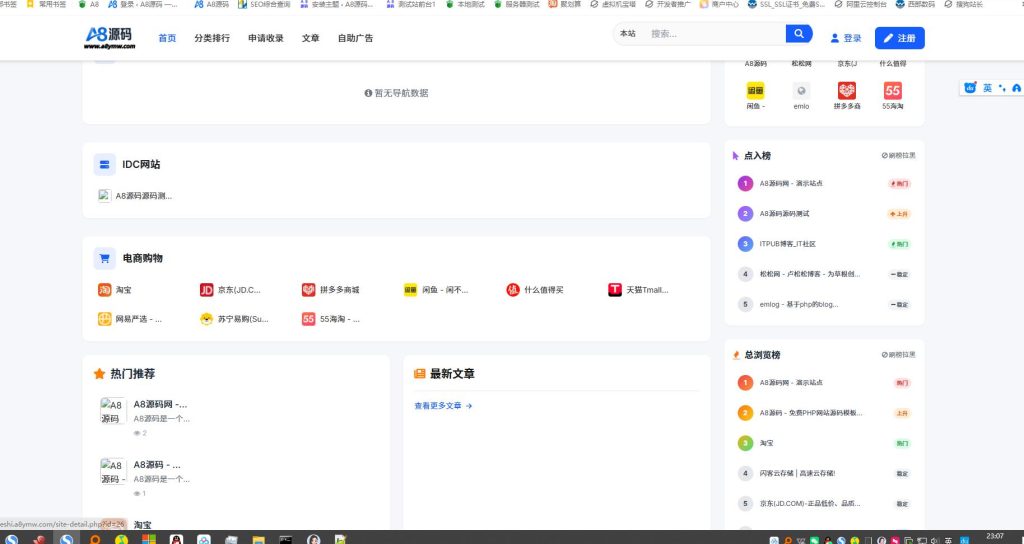This screenshot has width=1024, height=544.
Task: Open emlog - 基于php的blog... in 点入榜
Action: click(799, 304)
